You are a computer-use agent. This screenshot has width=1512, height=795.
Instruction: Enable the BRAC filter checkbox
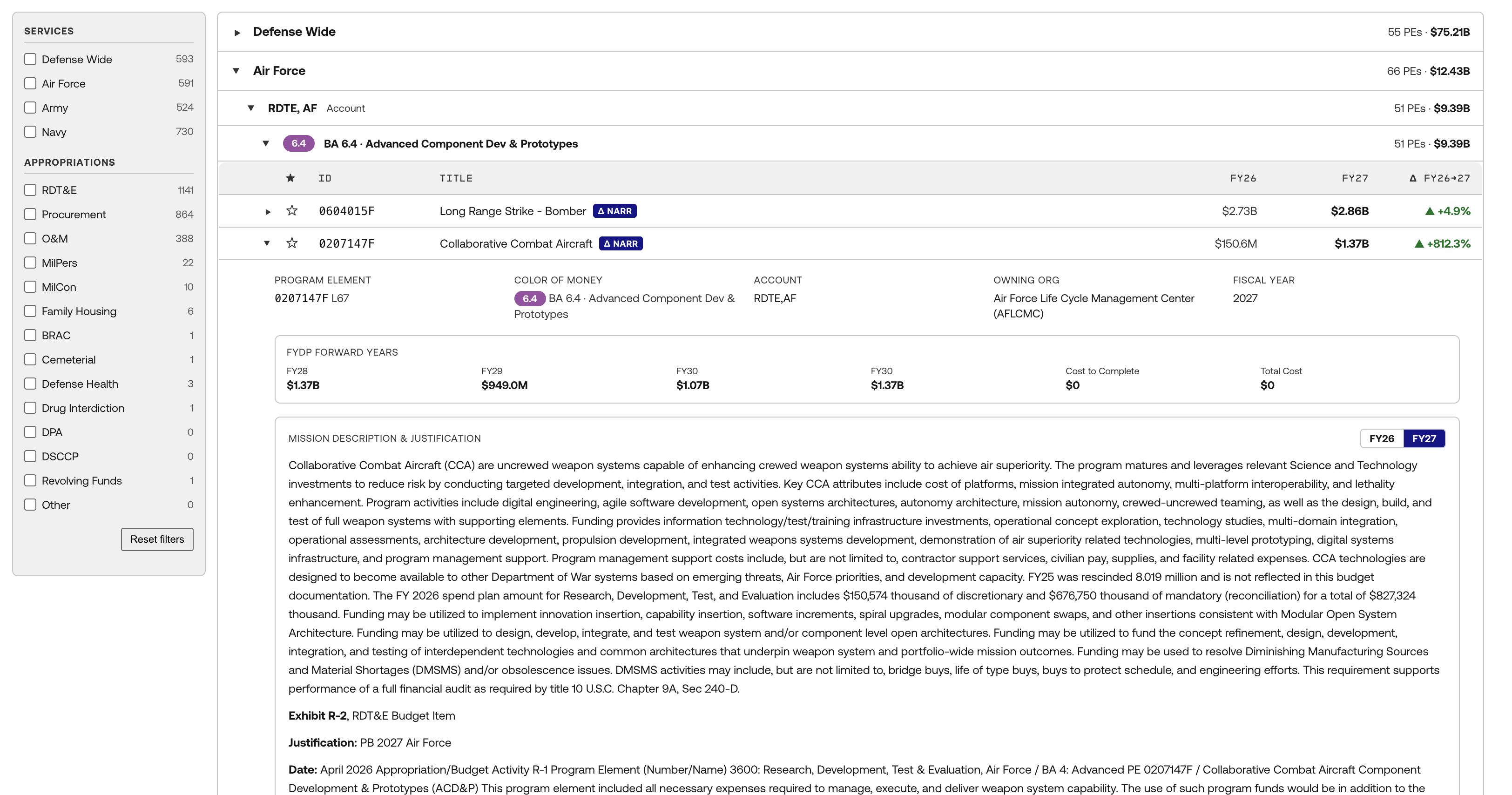pyautogui.click(x=31, y=335)
